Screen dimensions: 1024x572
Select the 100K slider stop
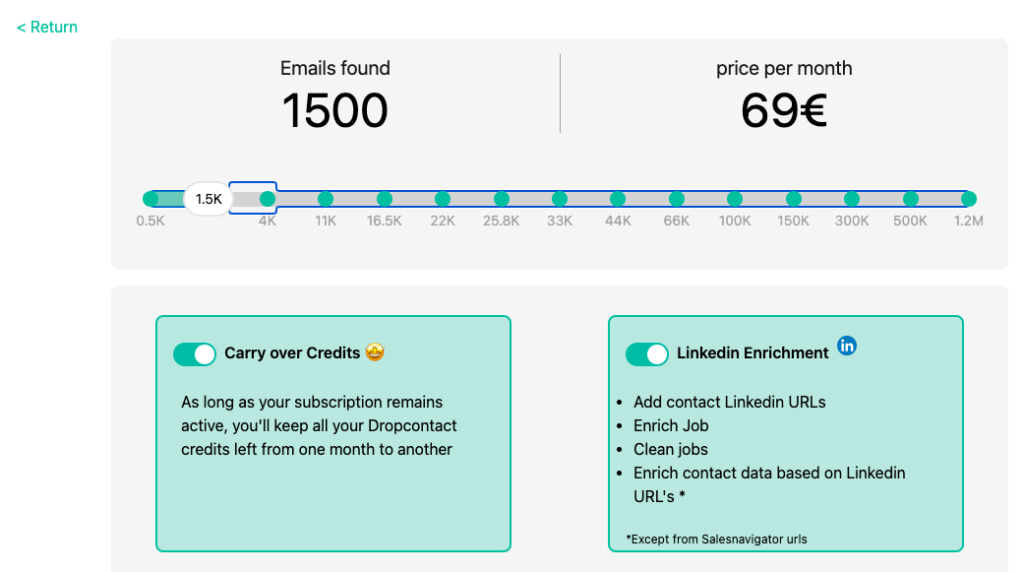(735, 199)
